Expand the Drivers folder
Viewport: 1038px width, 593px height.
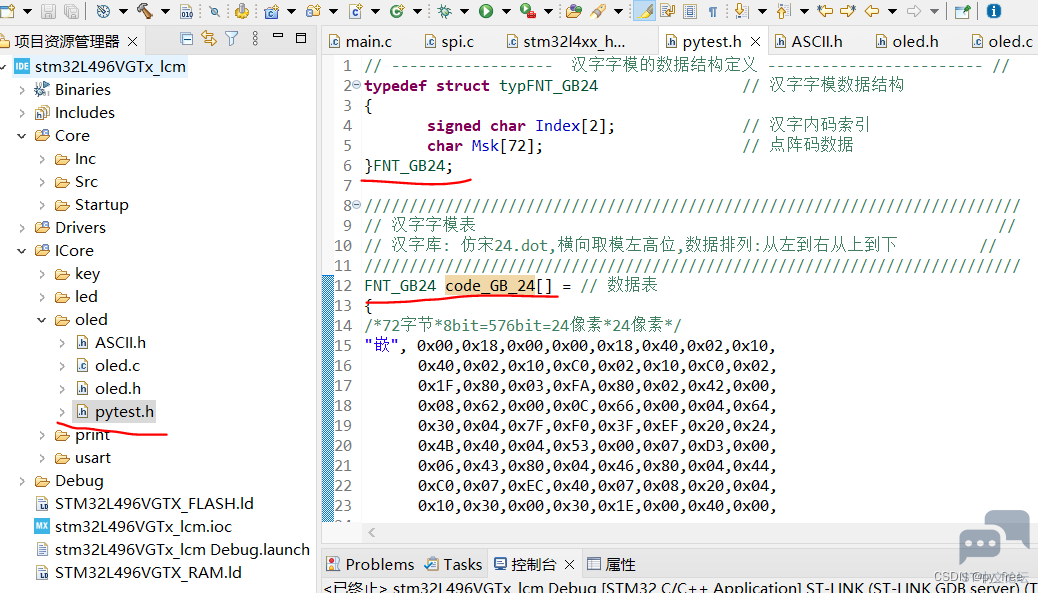[22, 228]
